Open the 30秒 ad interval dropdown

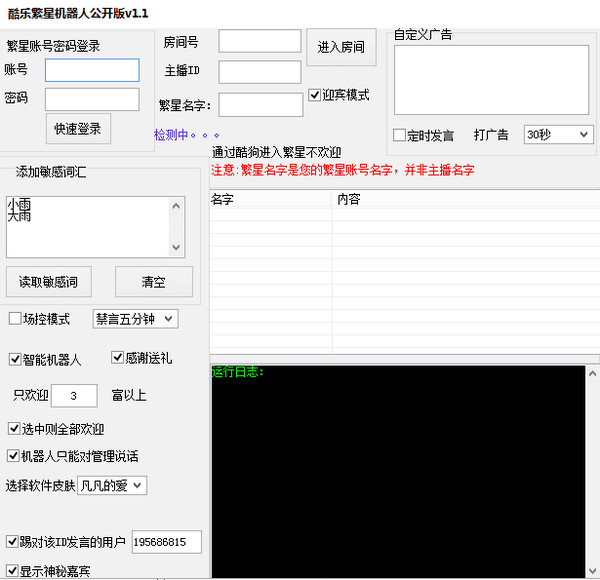pos(557,135)
